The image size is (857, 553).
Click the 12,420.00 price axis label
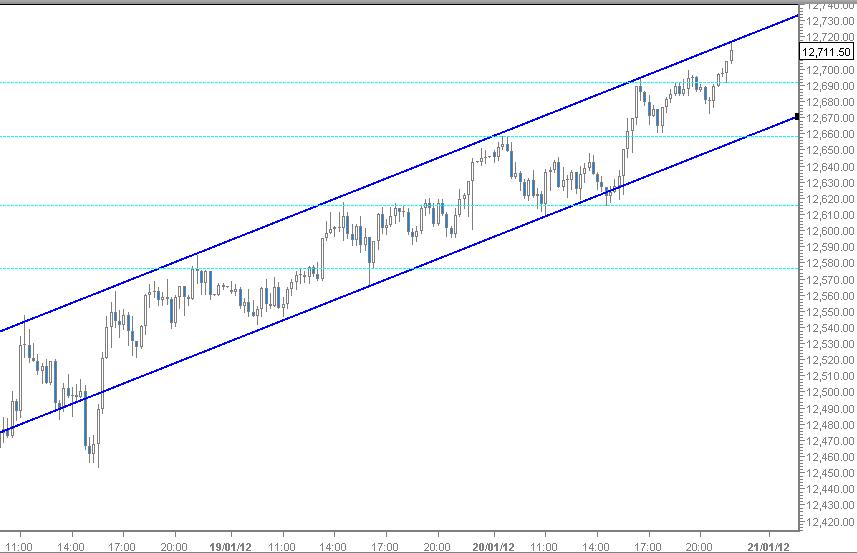(830, 522)
